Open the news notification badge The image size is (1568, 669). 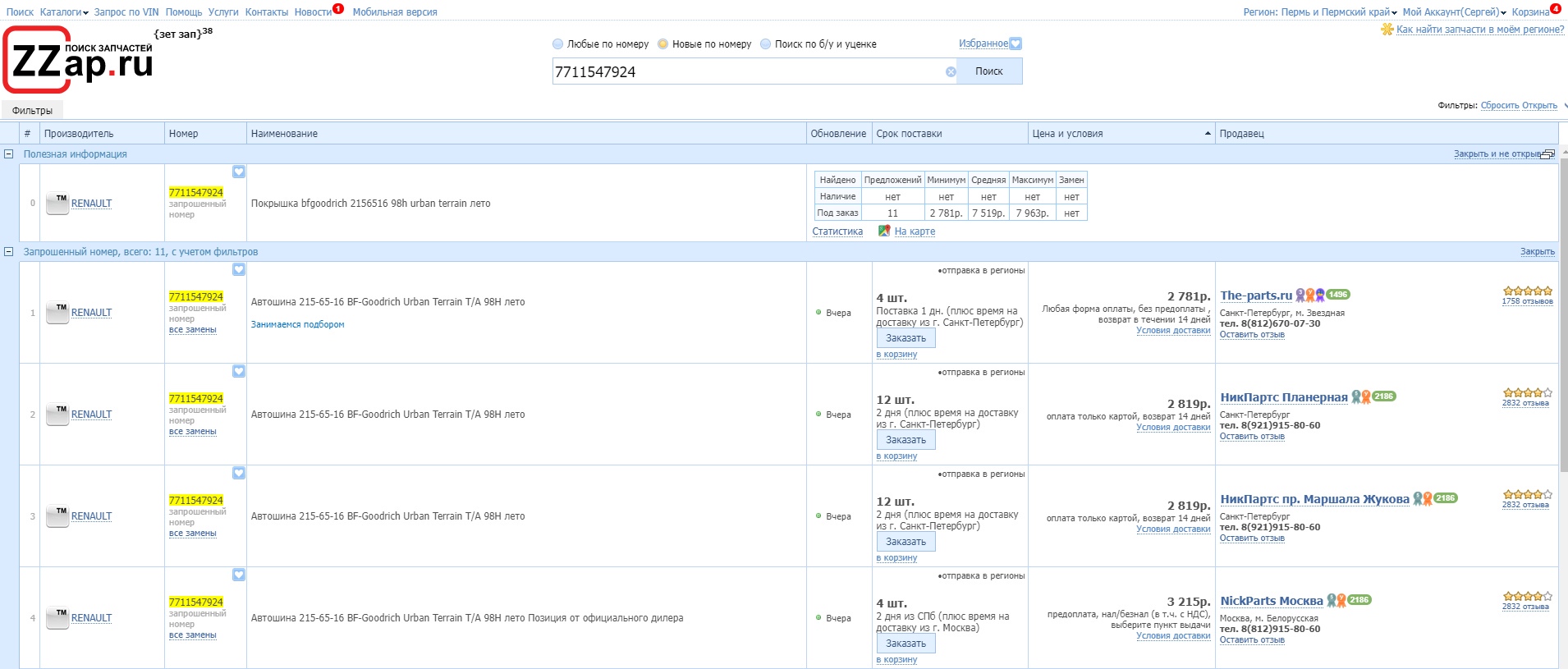point(338,9)
